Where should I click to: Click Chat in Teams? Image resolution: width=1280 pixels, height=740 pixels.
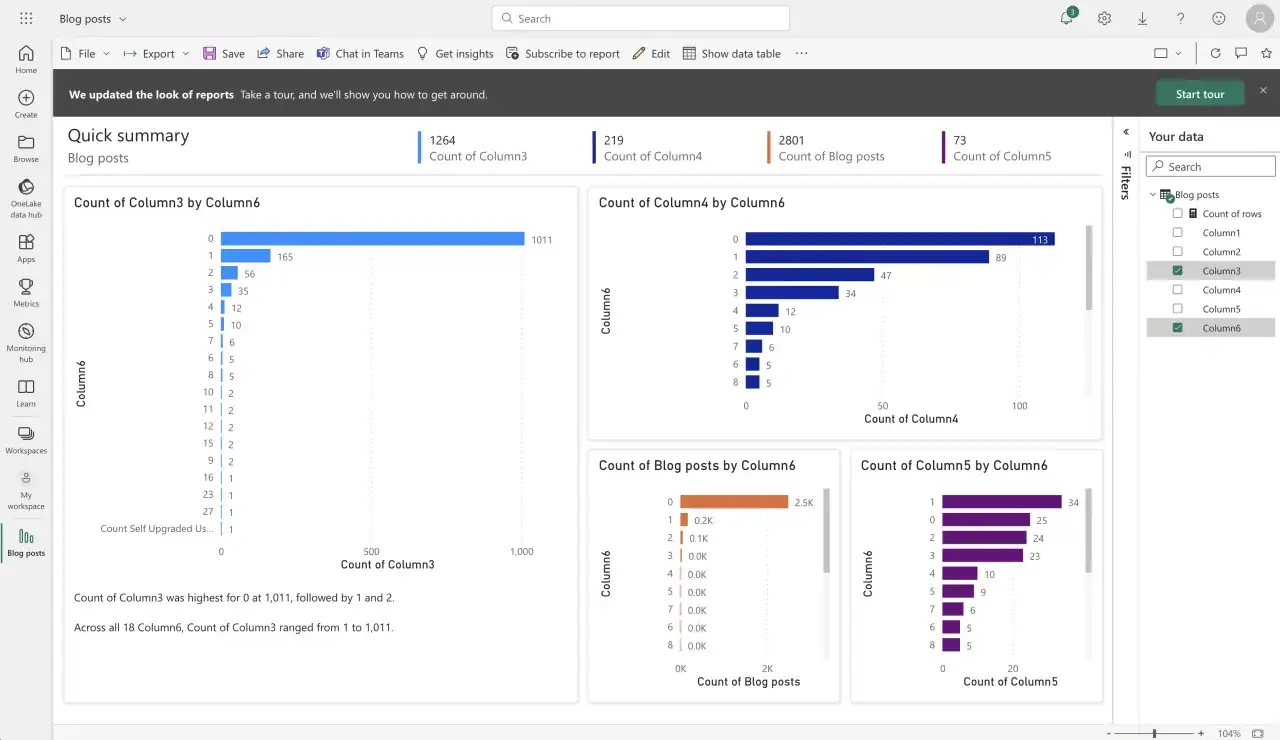click(x=360, y=53)
